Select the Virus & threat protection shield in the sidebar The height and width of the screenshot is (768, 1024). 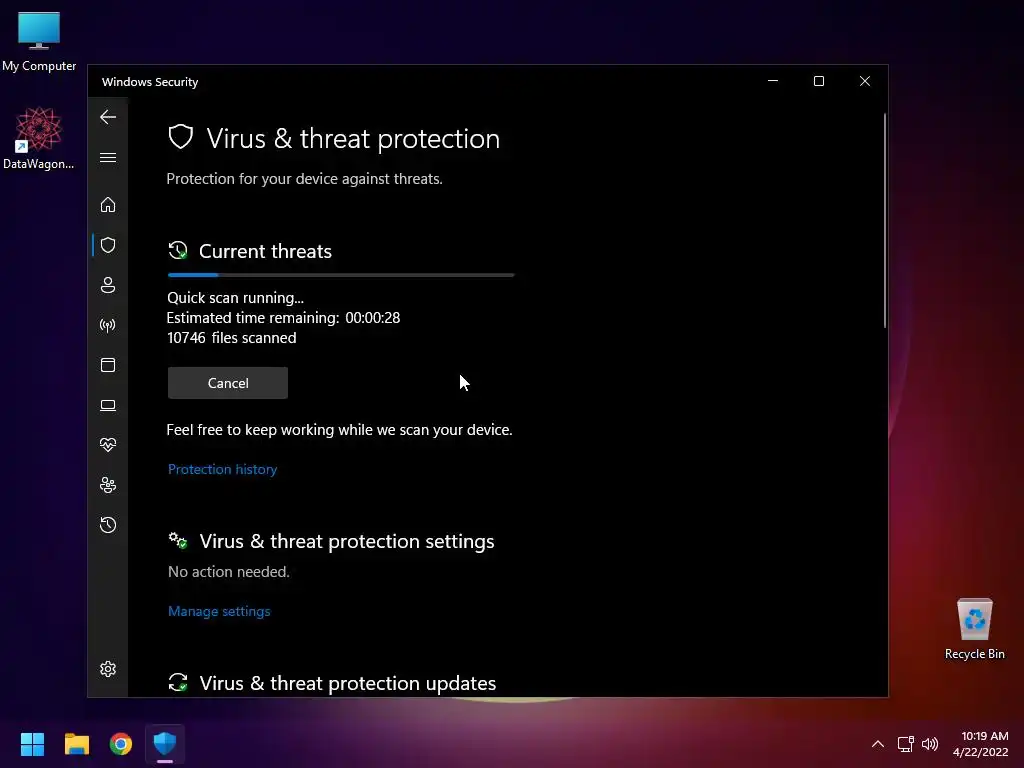tap(108, 245)
